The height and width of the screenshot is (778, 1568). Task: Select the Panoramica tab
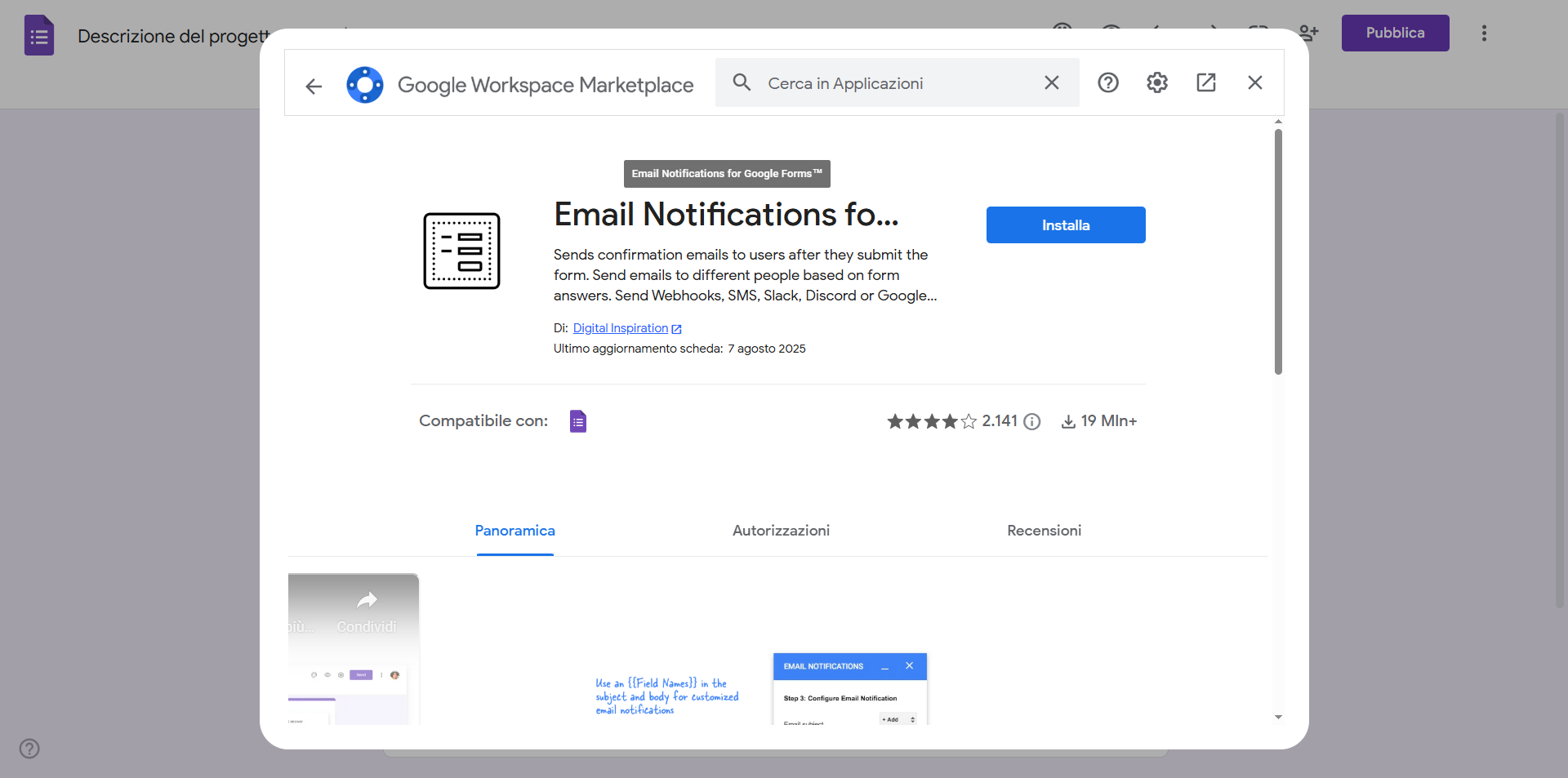coord(514,531)
